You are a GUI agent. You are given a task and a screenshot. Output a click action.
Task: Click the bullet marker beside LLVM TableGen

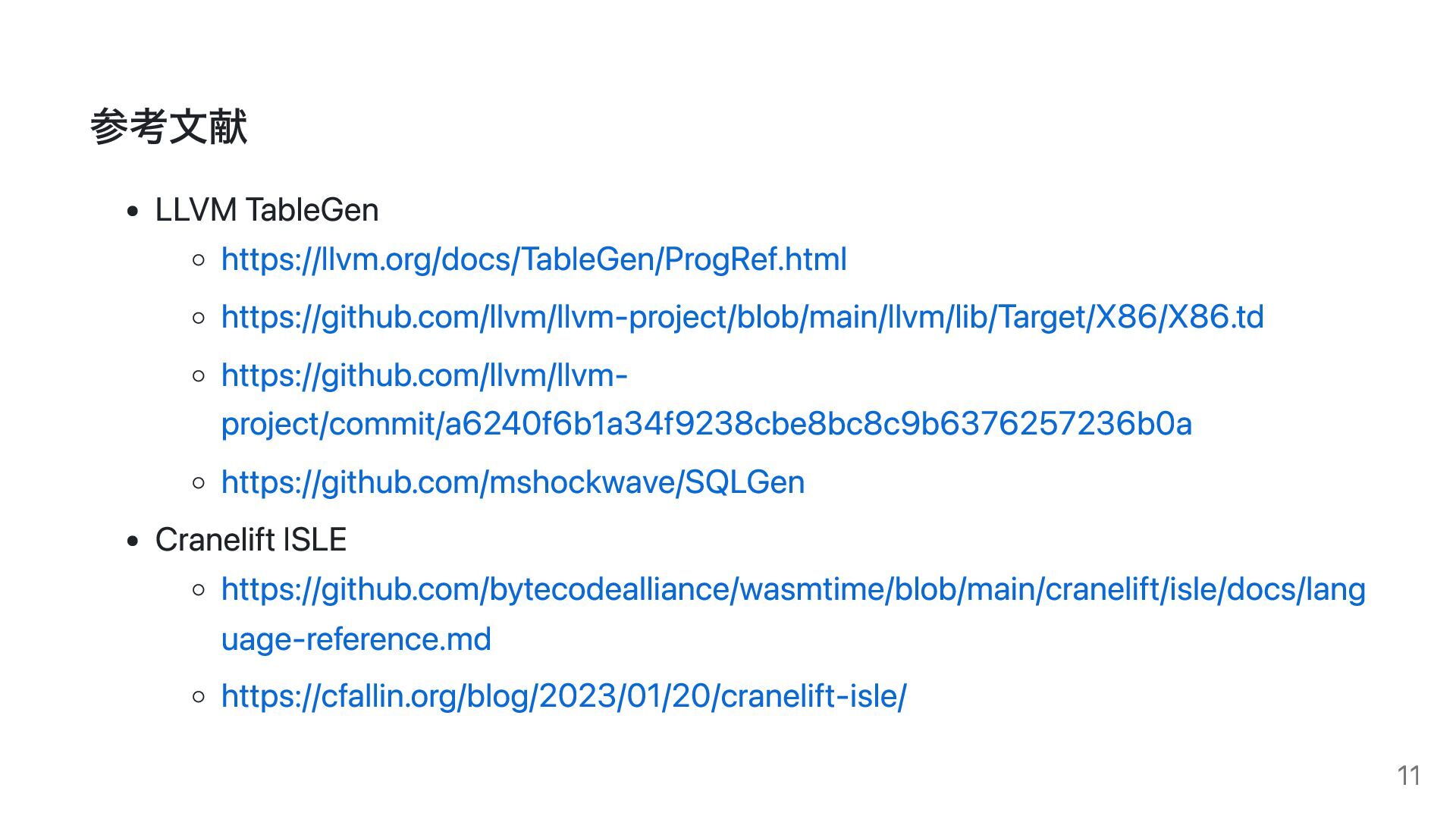(x=134, y=212)
